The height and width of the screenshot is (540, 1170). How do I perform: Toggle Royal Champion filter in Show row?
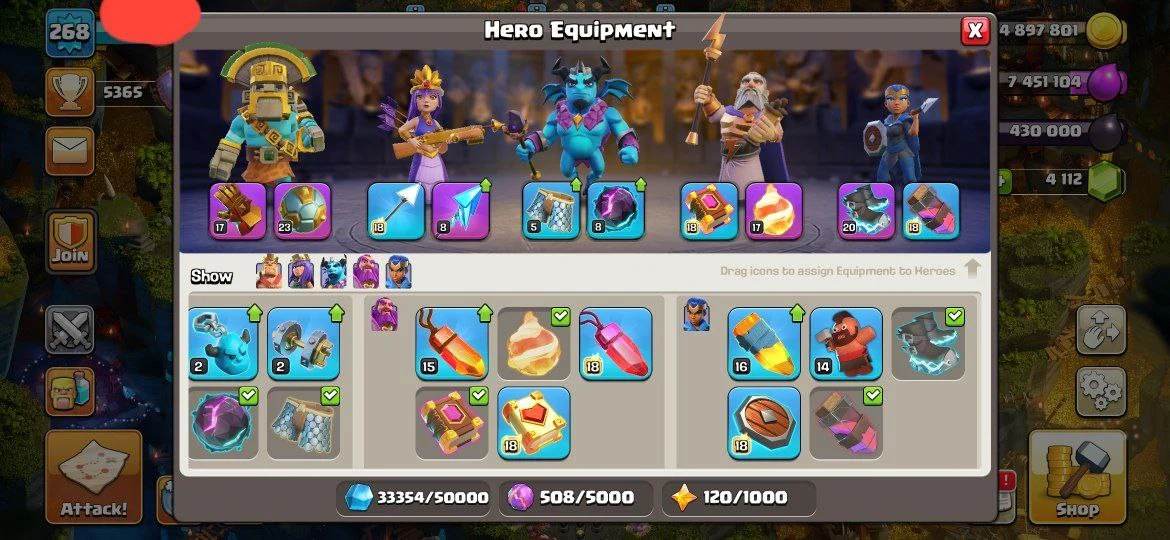[x=398, y=272]
